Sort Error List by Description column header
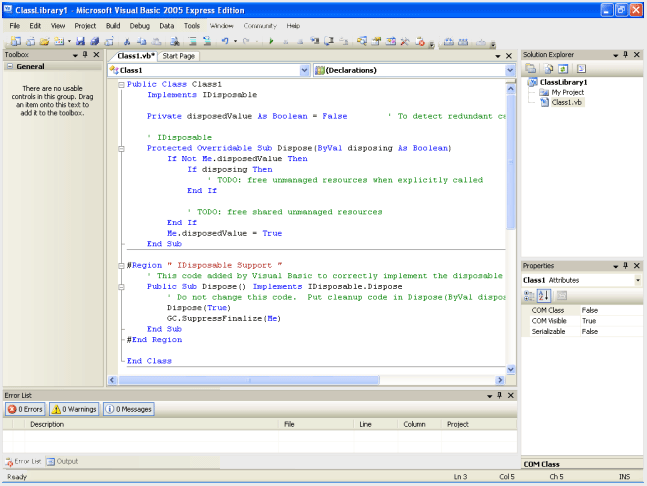647x486 pixels. pos(47,425)
